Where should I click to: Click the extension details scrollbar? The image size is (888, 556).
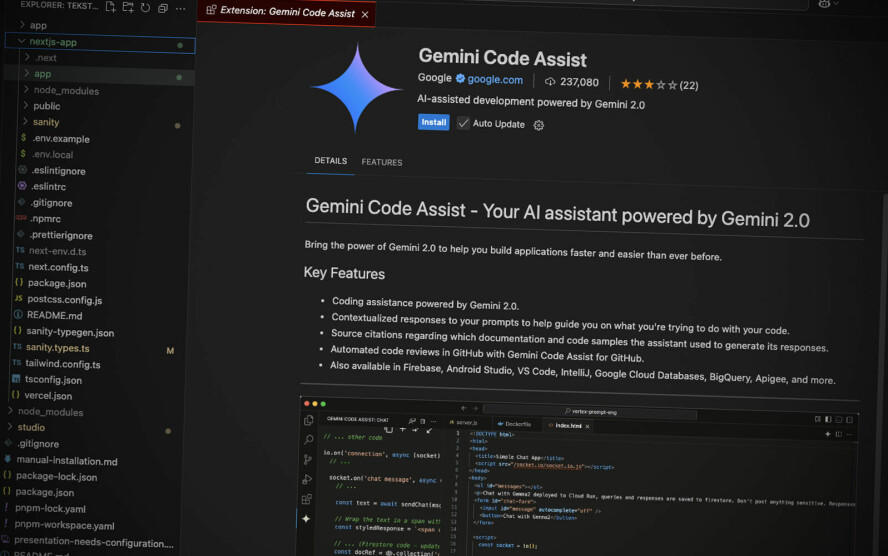pos(884,374)
